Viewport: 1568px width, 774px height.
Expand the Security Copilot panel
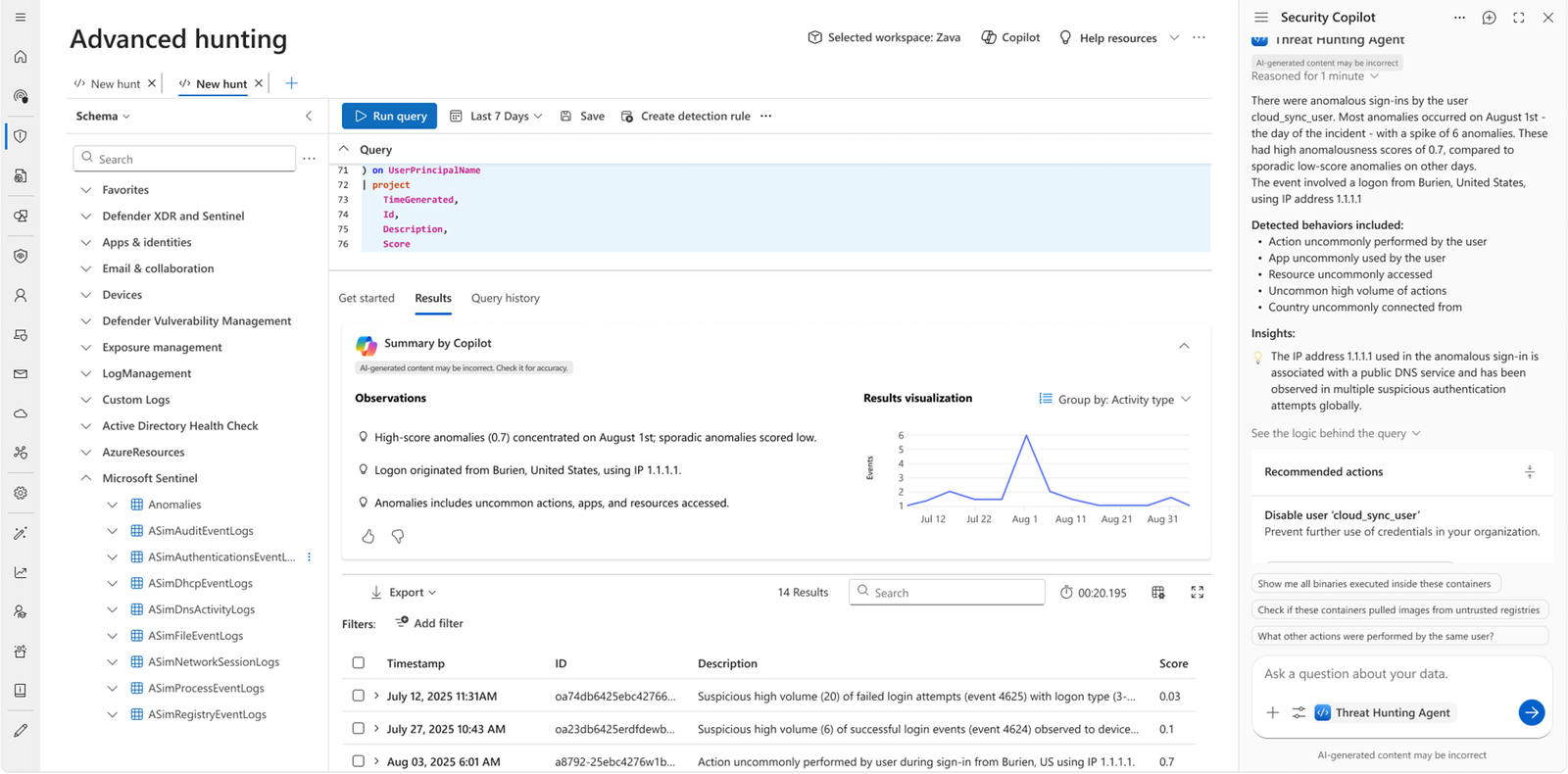pos(1519,18)
